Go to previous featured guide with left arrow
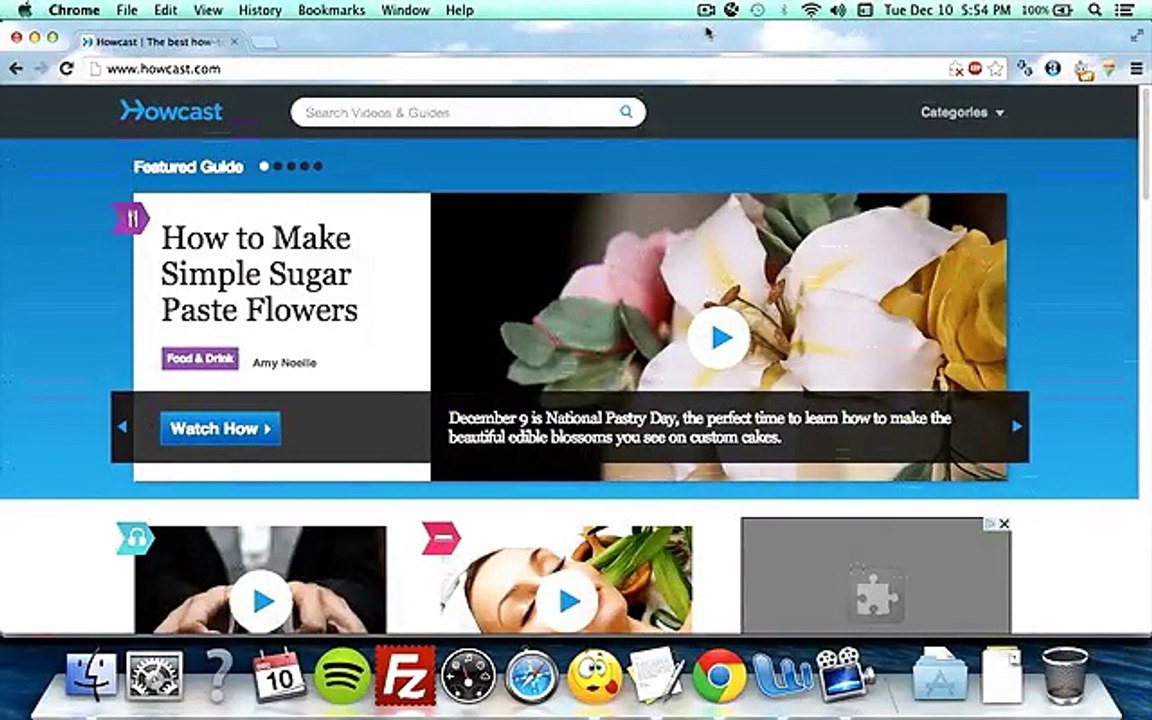The image size is (1152, 720). [122, 426]
